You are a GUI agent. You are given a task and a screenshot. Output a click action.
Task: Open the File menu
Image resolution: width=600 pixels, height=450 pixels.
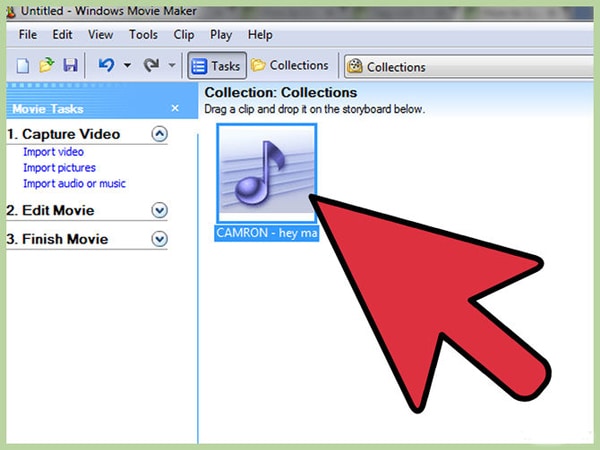coord(28,35)
